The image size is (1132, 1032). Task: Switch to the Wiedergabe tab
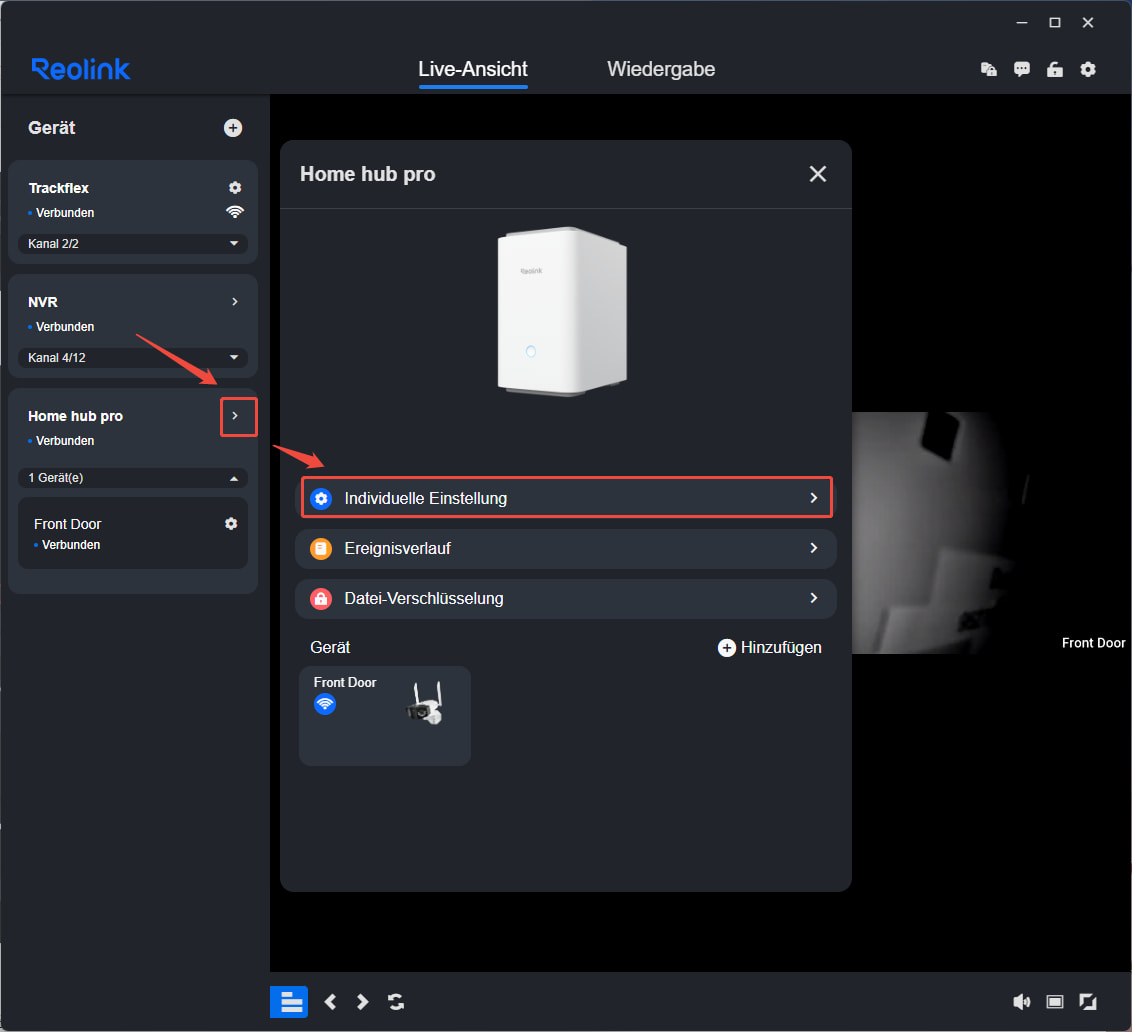click(661, 69)
